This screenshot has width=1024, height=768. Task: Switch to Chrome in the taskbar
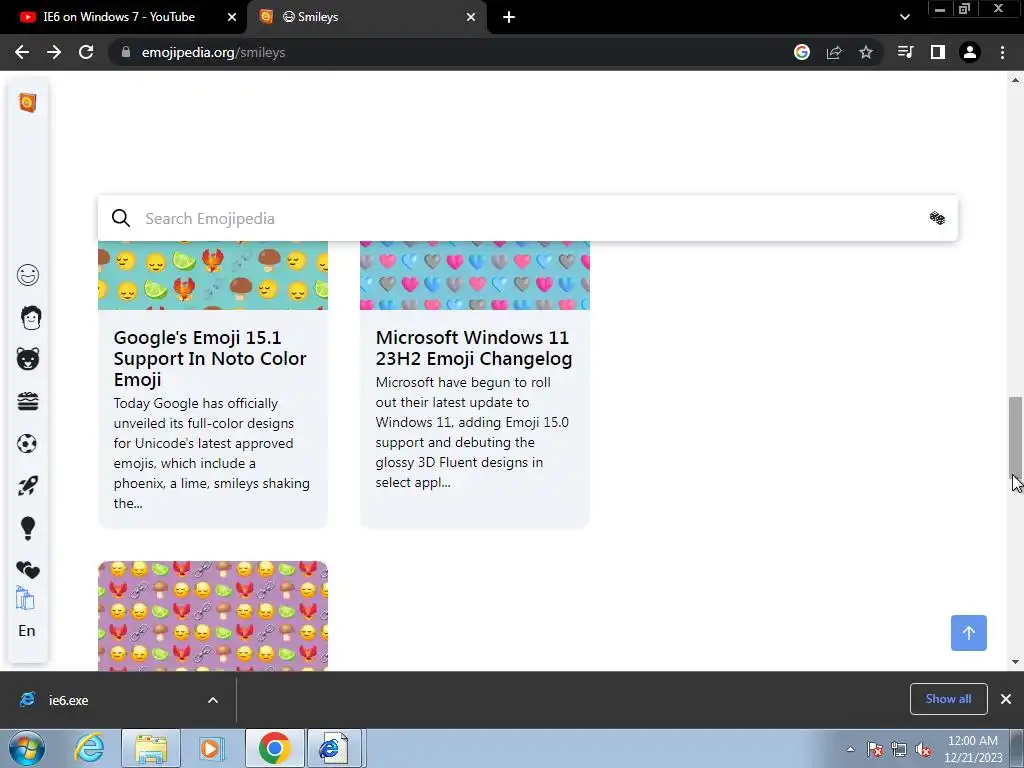tap(274, 748)
